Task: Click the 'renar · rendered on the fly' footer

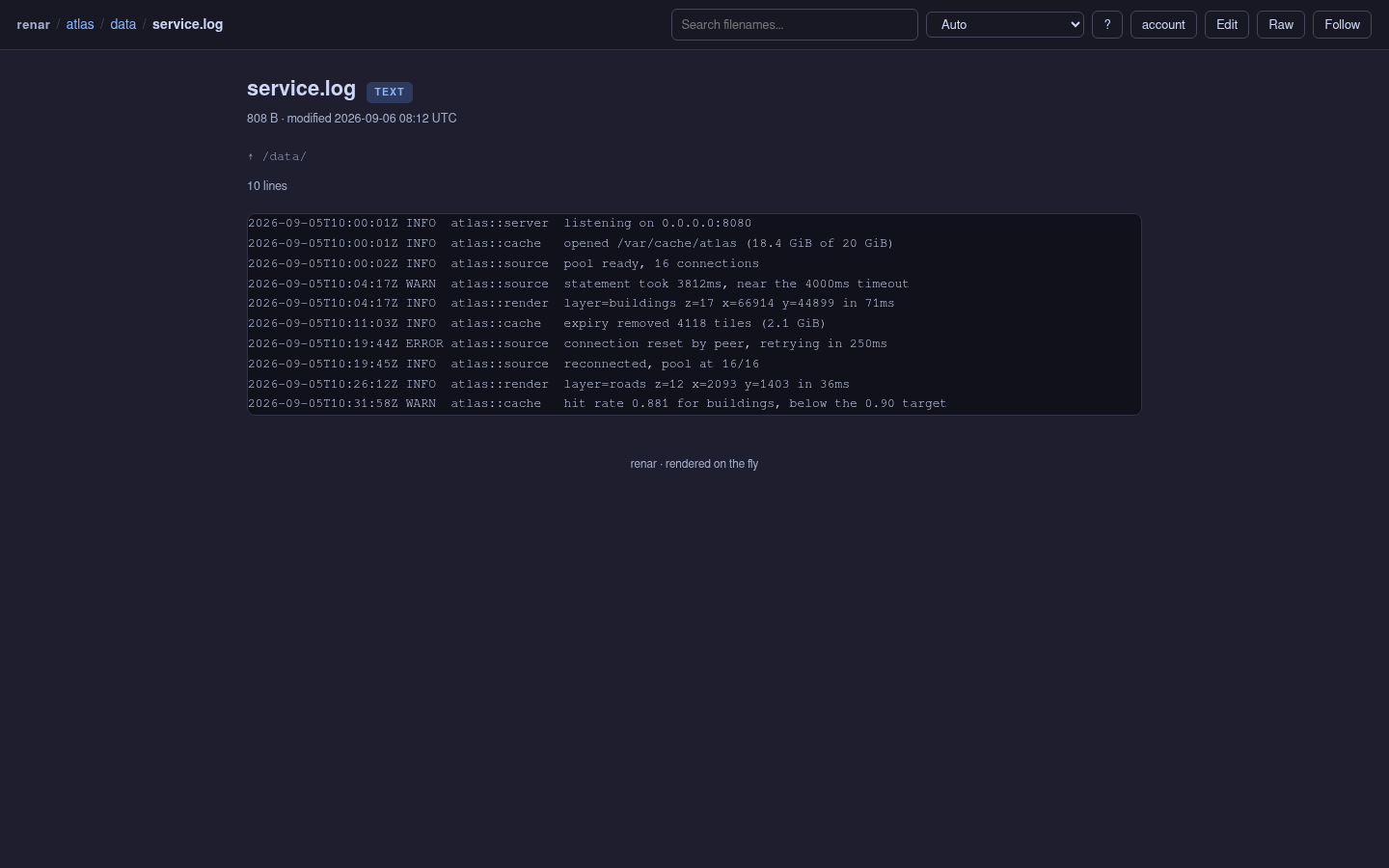Action: [x=694, y=464]
